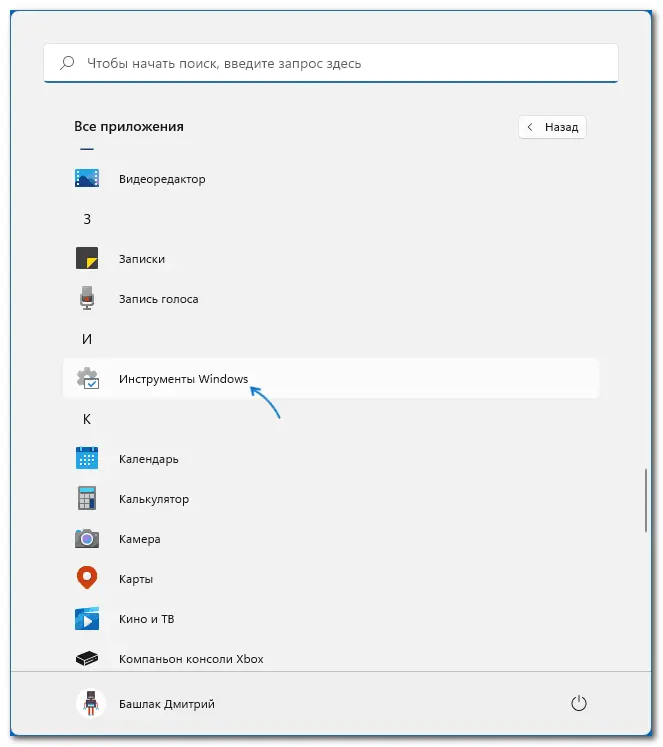
Task: Open Инструменты Windows gear icon
Action: 87,379
